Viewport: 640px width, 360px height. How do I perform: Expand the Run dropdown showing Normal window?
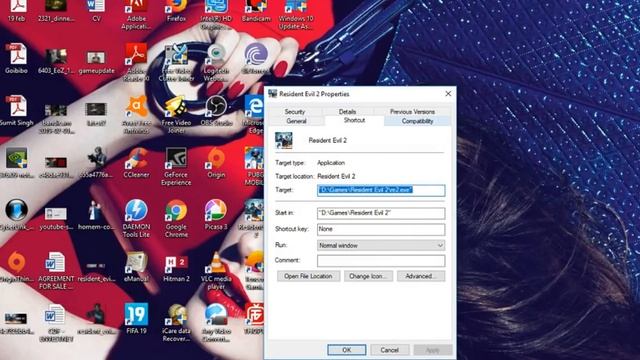(381, 245)
